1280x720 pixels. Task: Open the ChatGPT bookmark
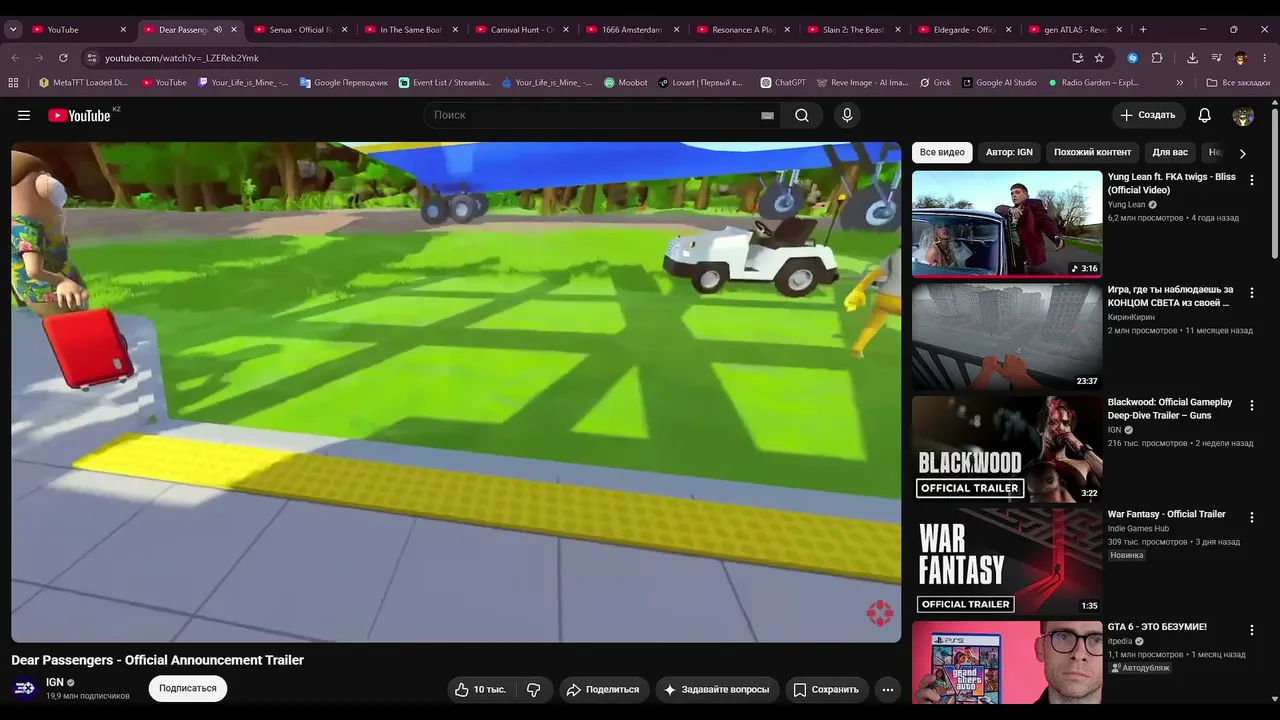[x=782, y=83]
